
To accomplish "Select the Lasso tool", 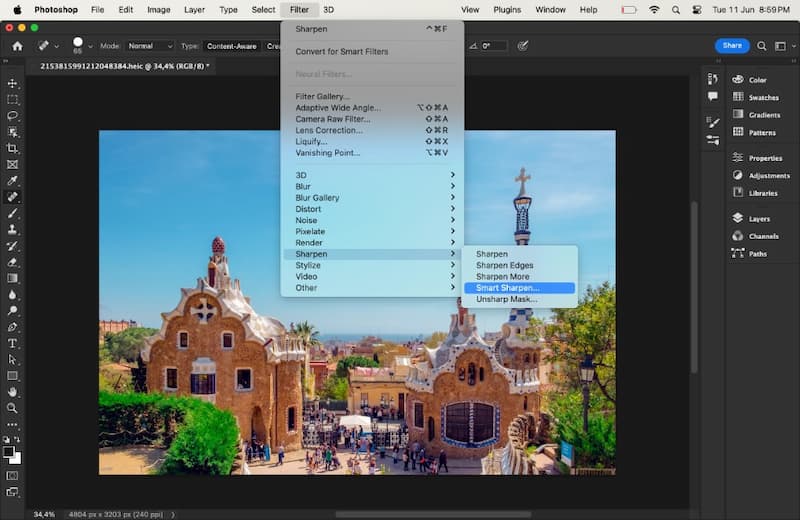I will (12, 116).
